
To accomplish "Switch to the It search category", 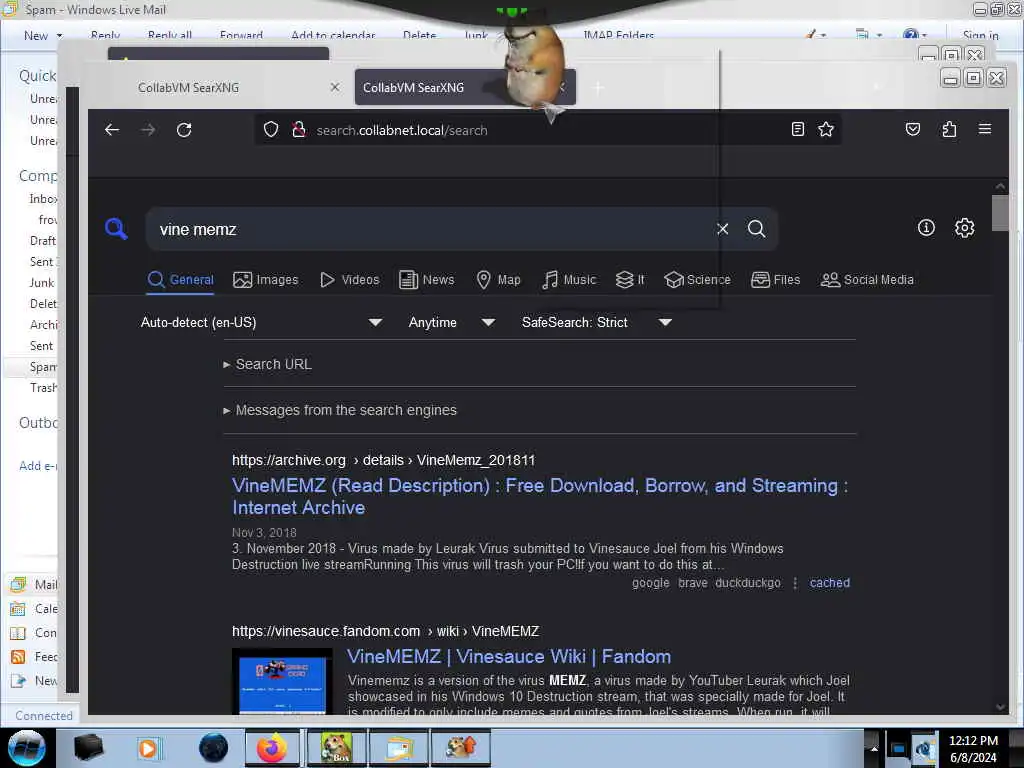I will point(630,280).
